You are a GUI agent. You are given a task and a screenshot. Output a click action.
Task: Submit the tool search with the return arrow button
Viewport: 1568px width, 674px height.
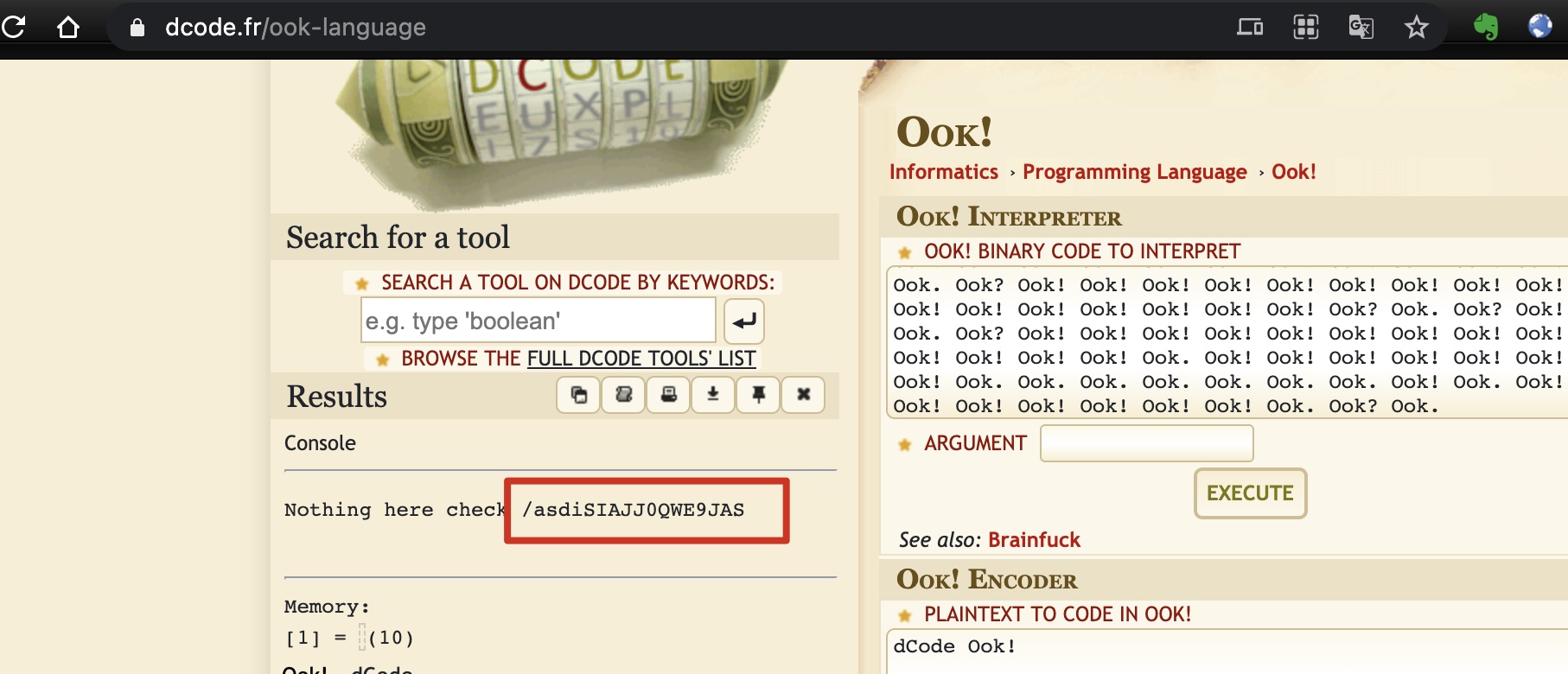[x=744, y=321]
